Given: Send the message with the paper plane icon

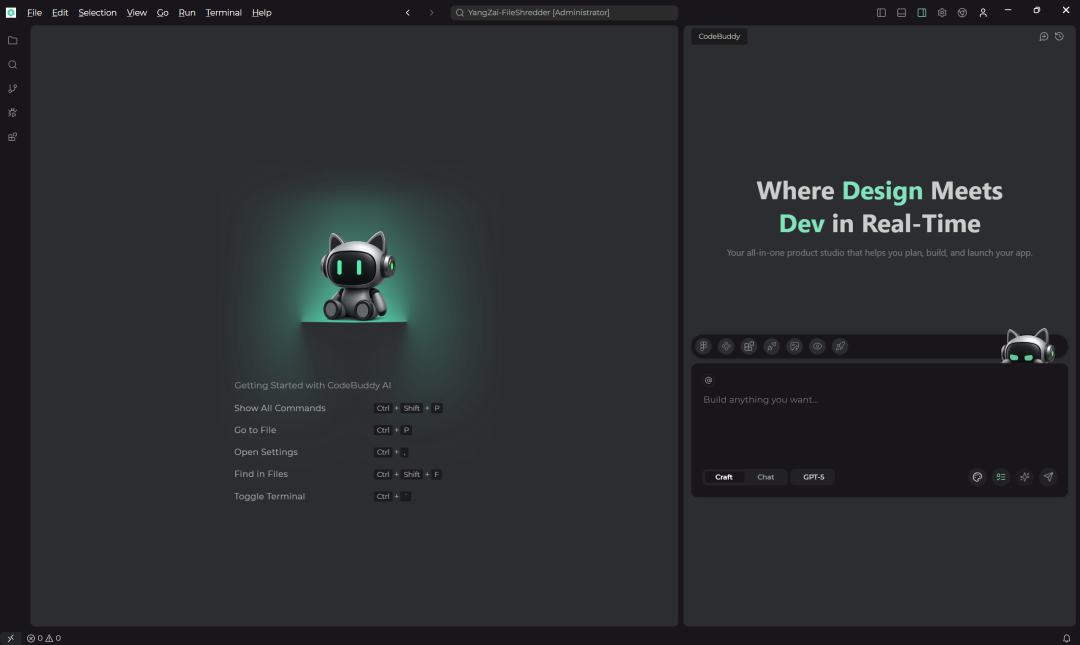Looking at the screenshot, I should tap(1048, 477).
